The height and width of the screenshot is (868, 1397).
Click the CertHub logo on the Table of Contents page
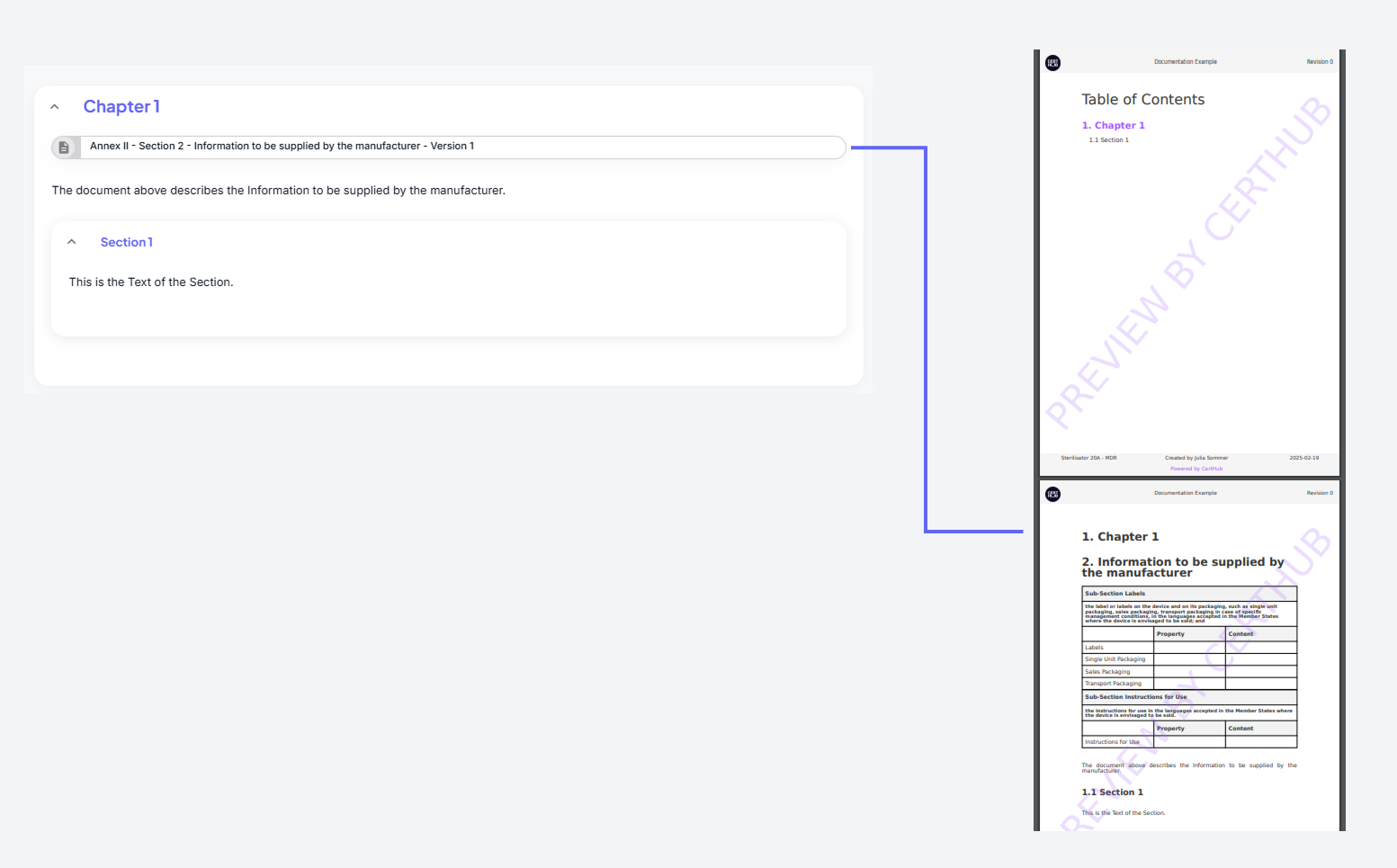click(1052, 63)
